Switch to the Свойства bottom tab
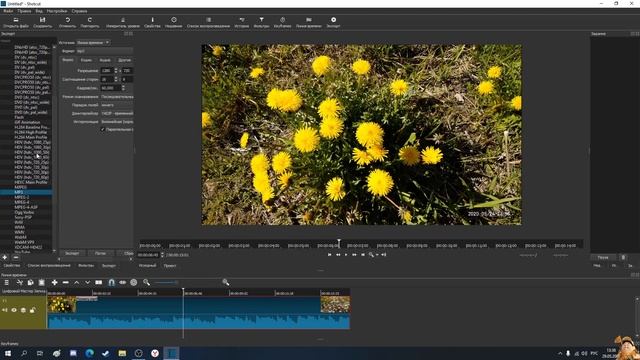The image size is (640, 360). (12, 266)
